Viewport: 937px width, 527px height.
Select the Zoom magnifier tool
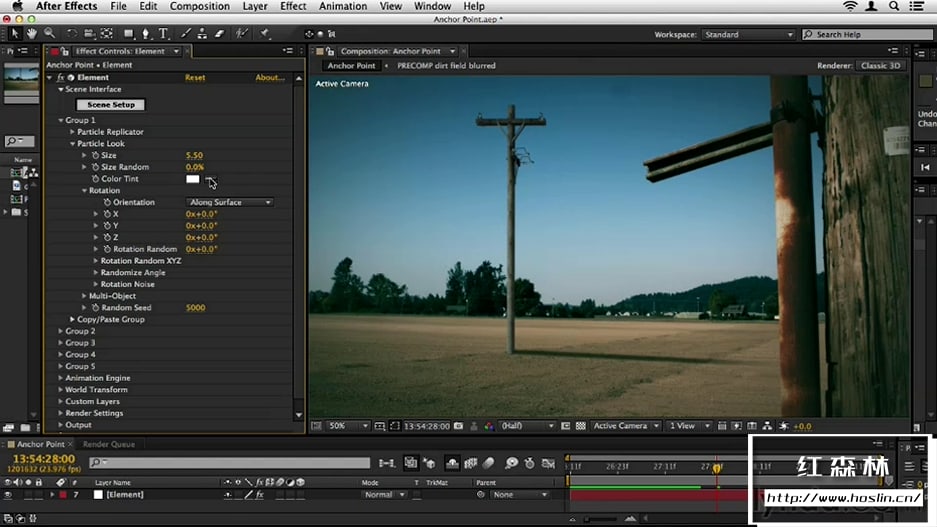click(x=49, y=34)
